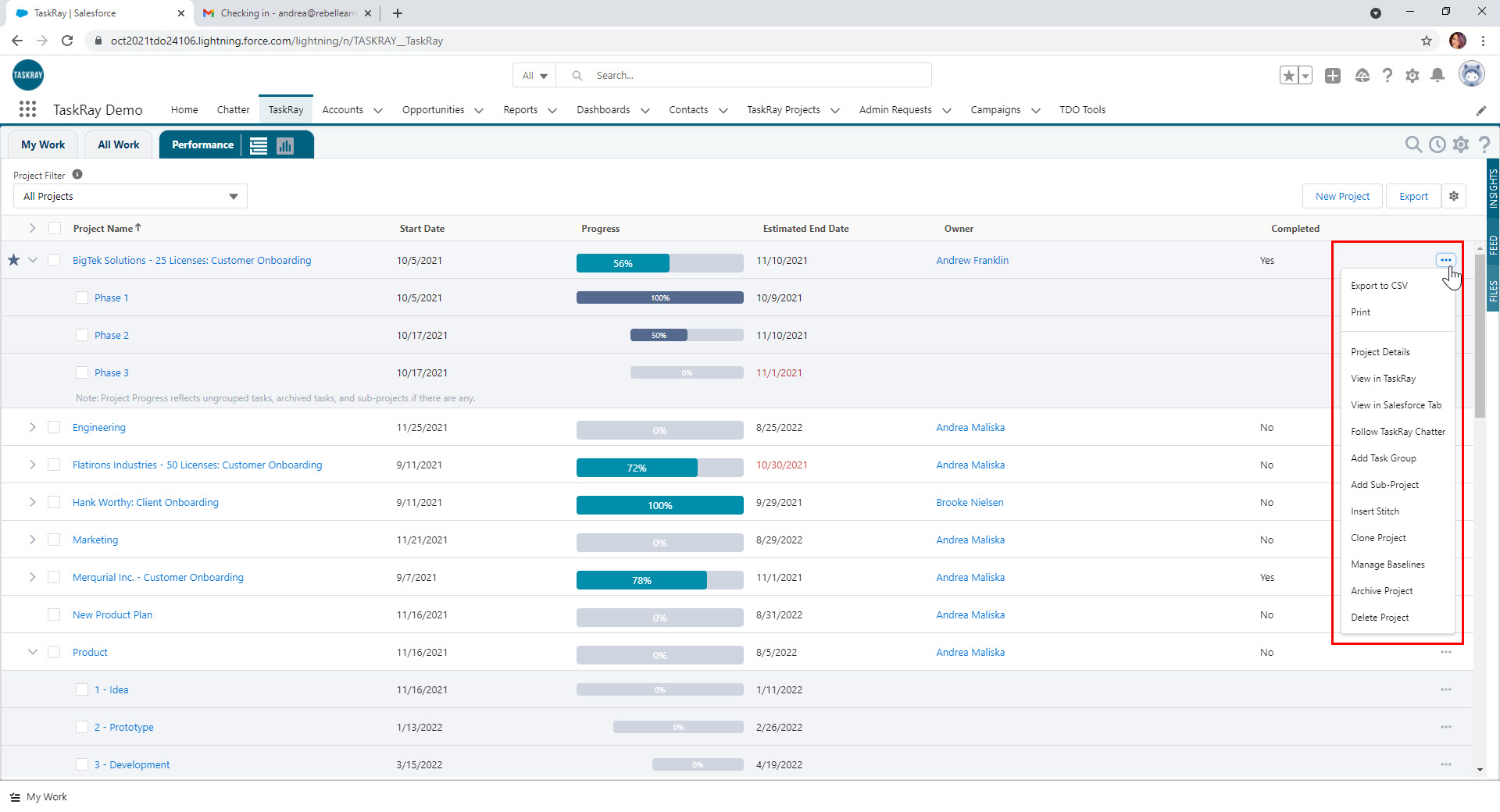Open actions menu for 1 - Idea row

click(1446, 689)
